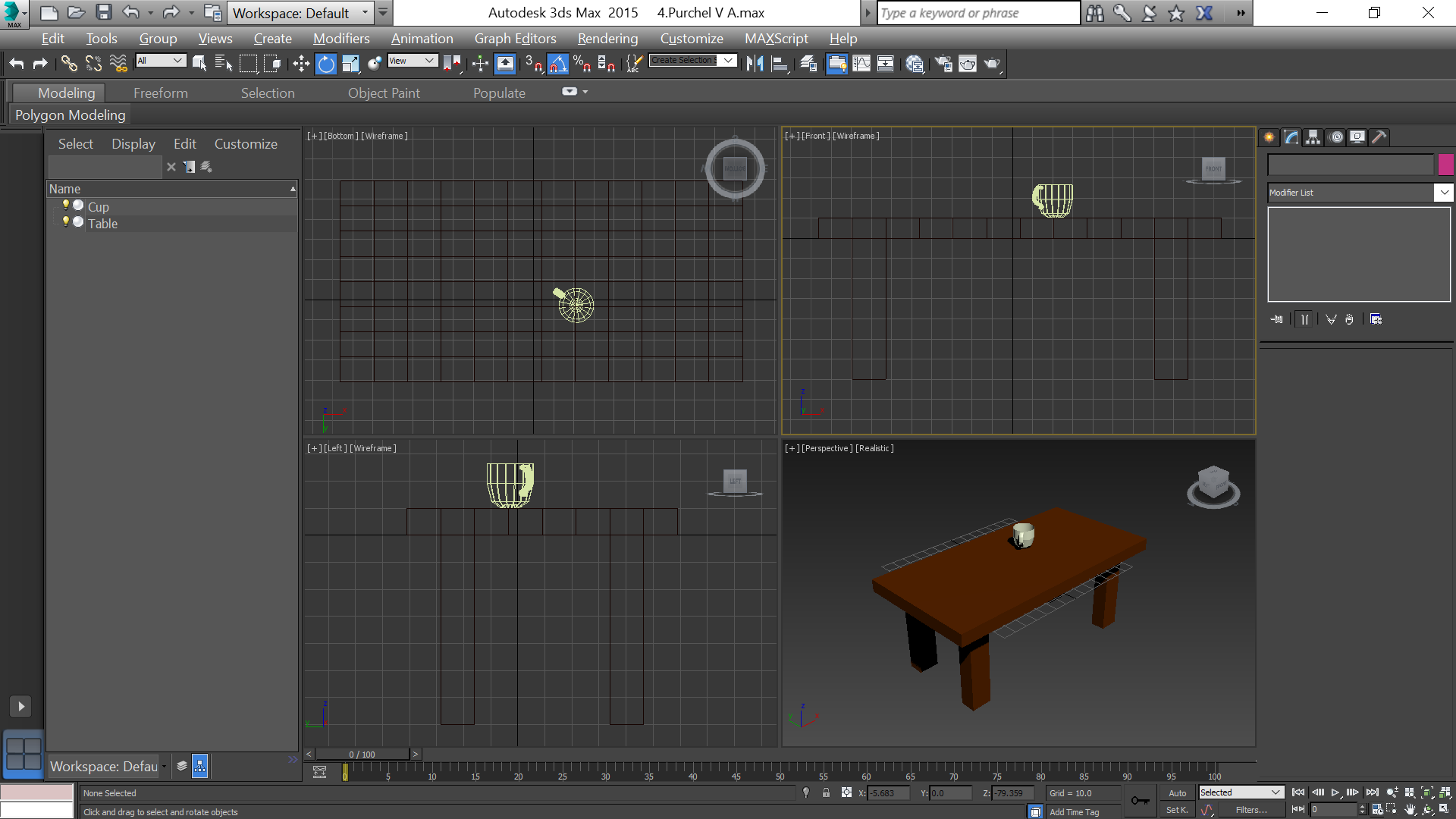Open Select by Name dialog icon
This screenshot has width=1456, height=819.
(224, 64)
